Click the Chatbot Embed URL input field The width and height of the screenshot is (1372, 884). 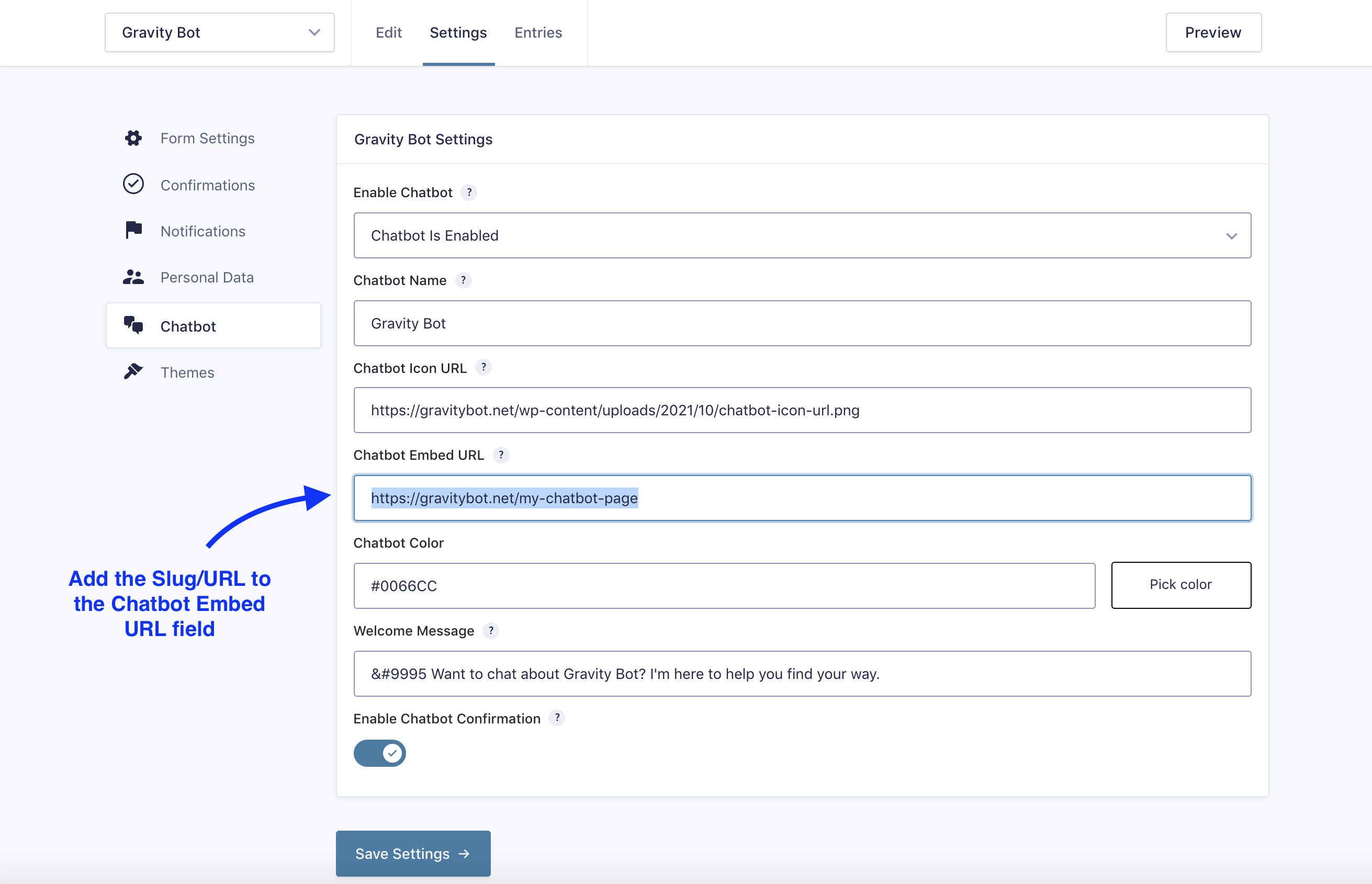(x=802, y=497)
